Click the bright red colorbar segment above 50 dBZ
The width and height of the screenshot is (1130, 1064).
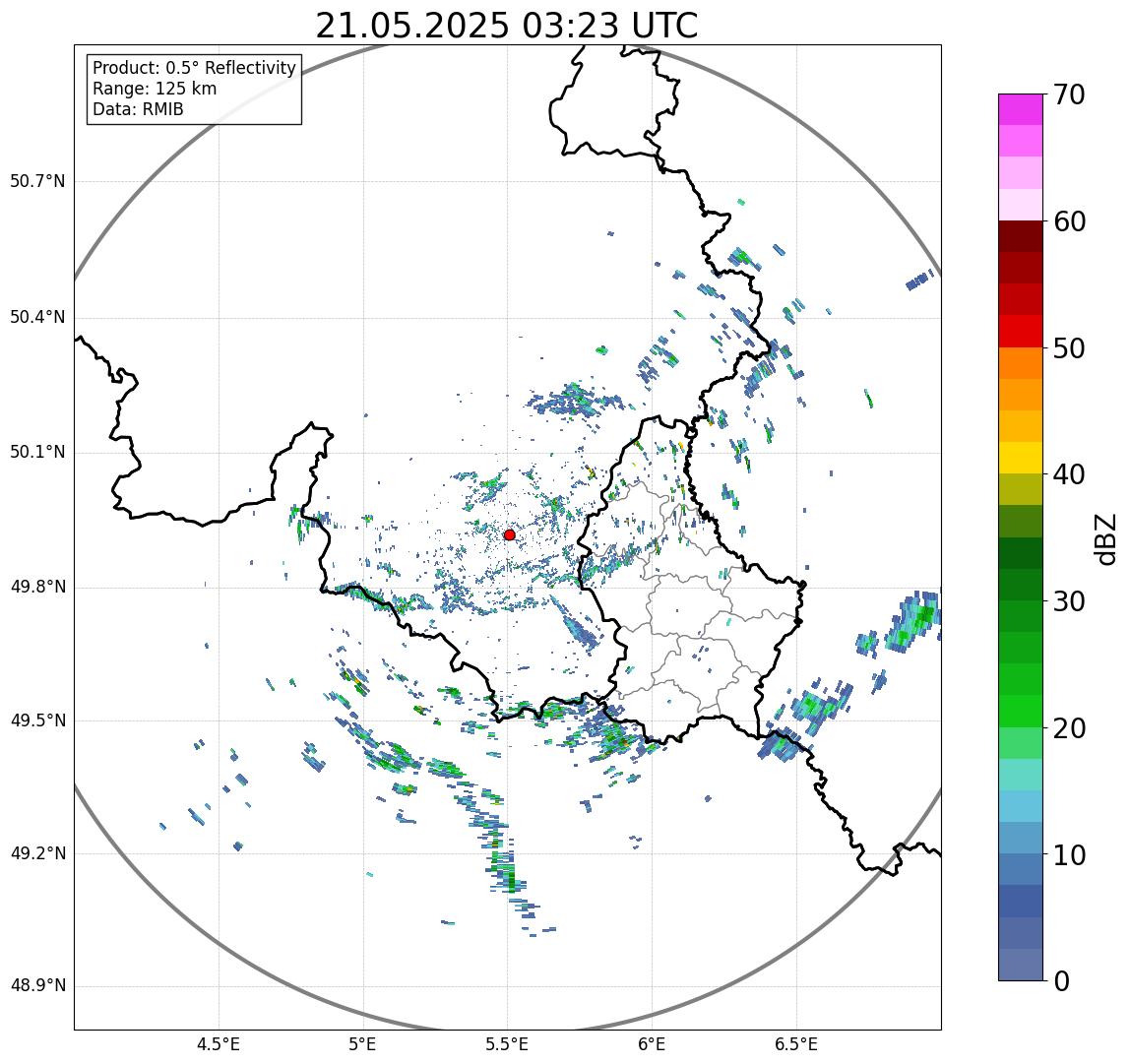pyautogui.click(x=1021, y=332)
